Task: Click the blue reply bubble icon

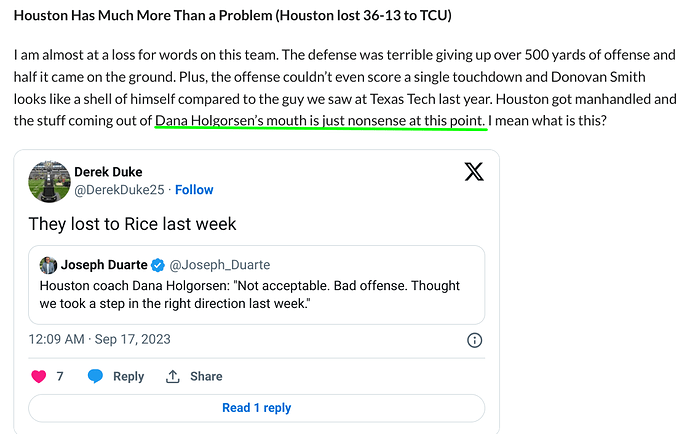Action: 95,376
